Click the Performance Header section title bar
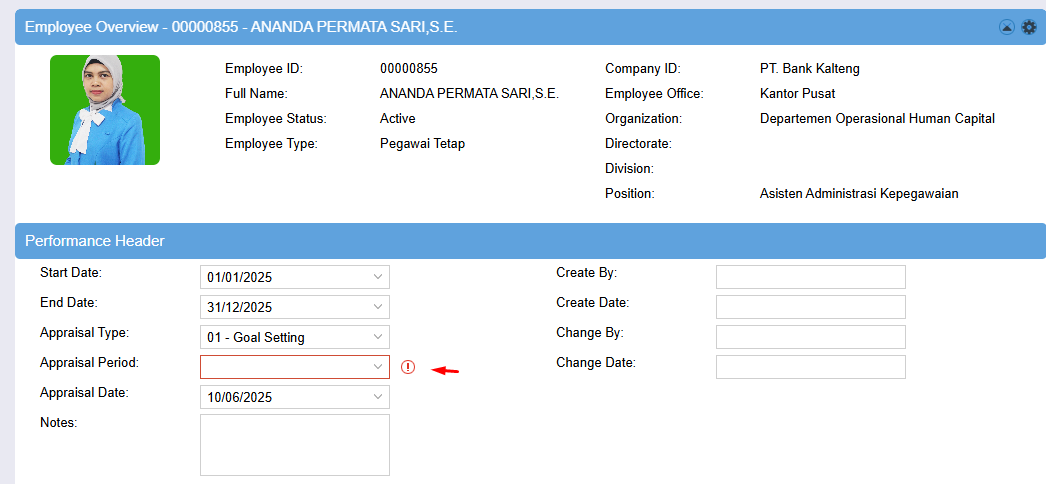 coord(530,241)
